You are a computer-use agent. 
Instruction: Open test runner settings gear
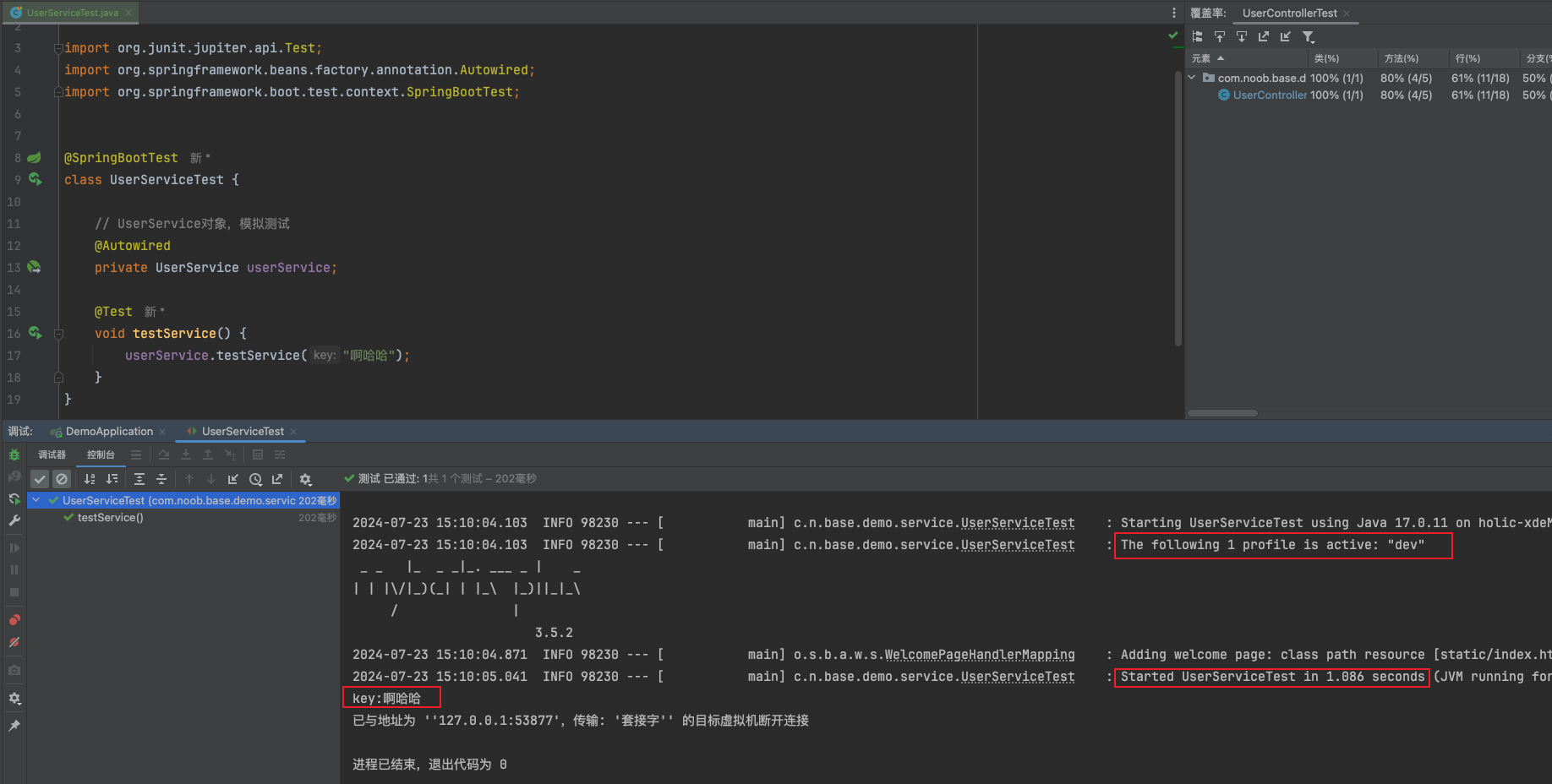coord(305,479)
